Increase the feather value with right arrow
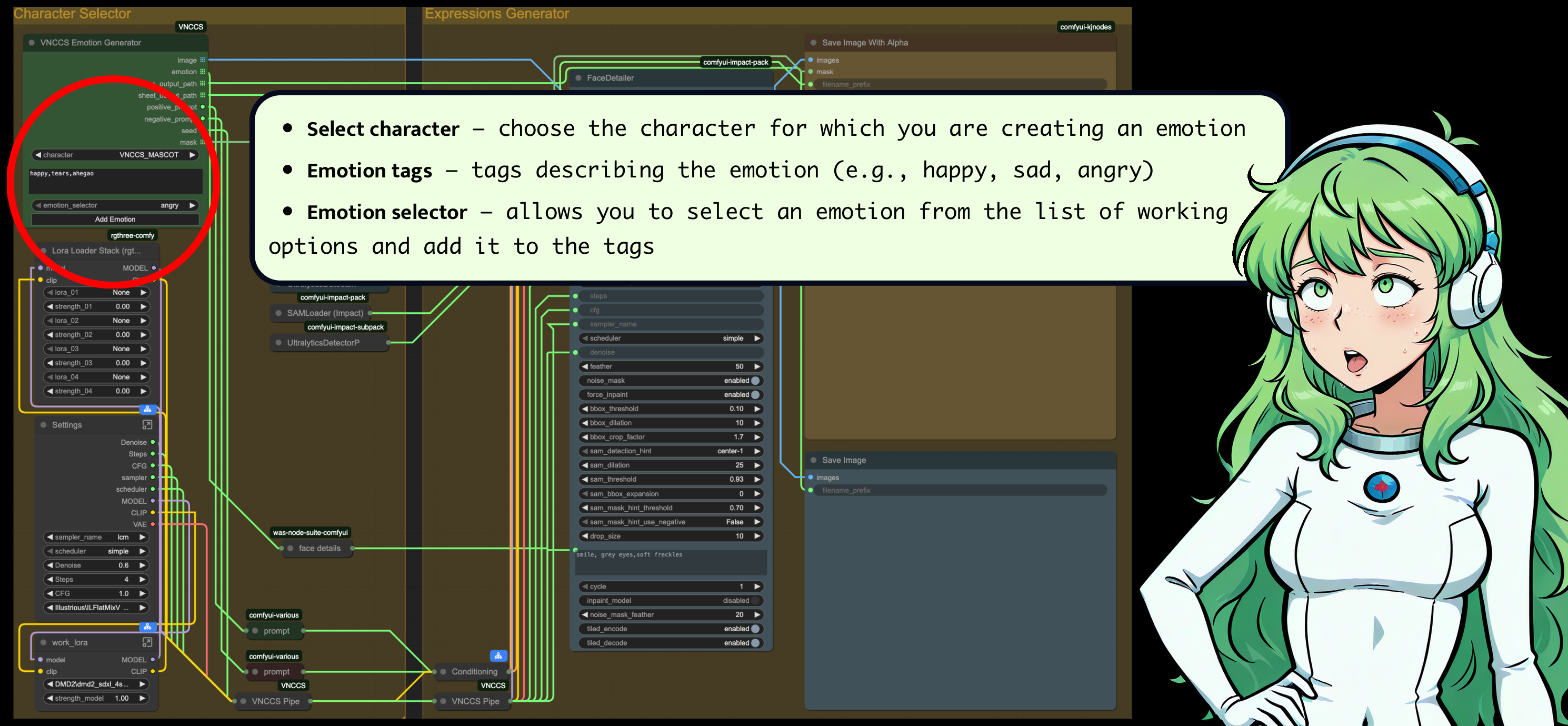 point(757,366)
